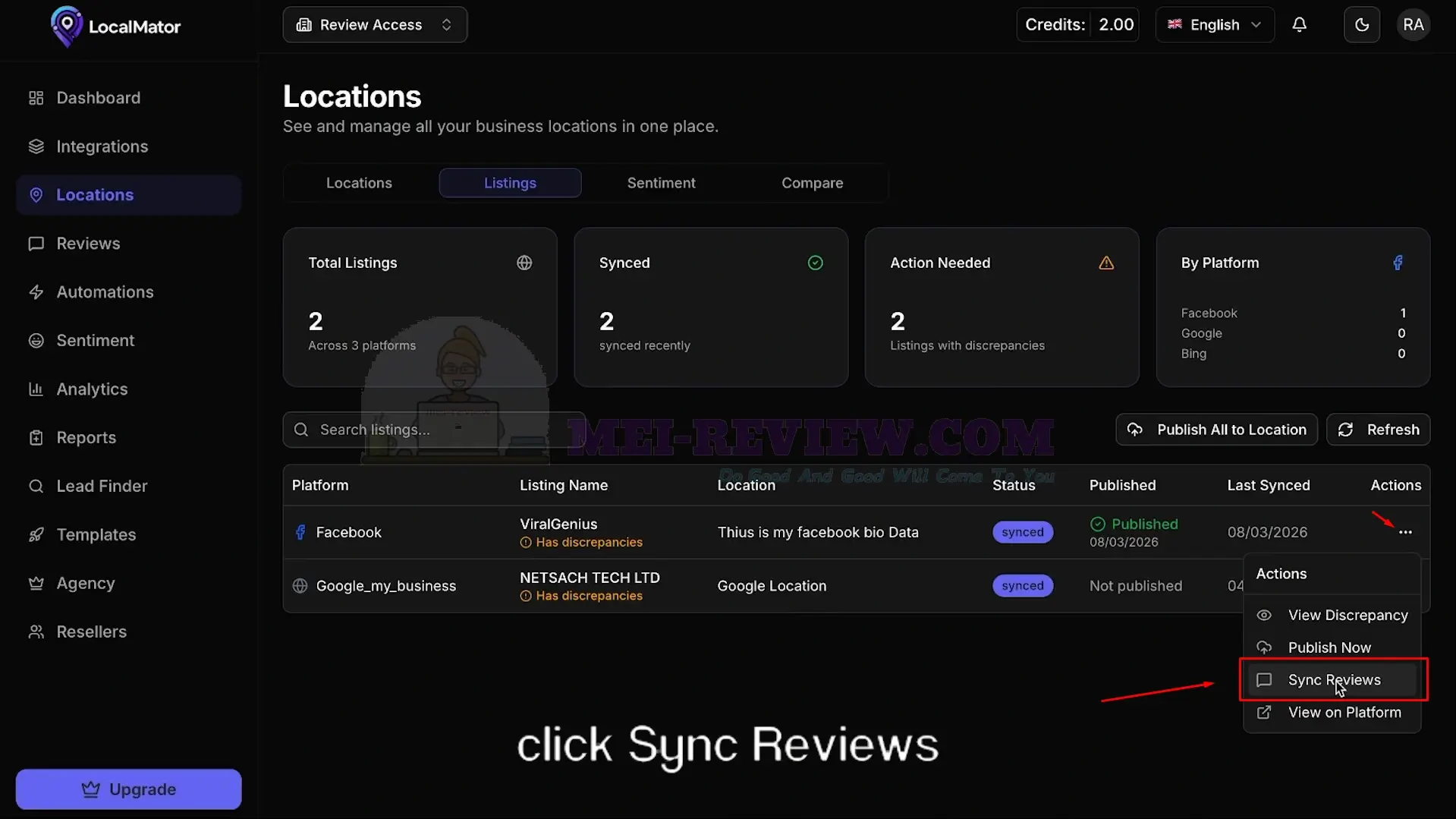Open the RA user avatar menu
Viewport: 1456px width, 819px height.
click(x=1414, y=25)
